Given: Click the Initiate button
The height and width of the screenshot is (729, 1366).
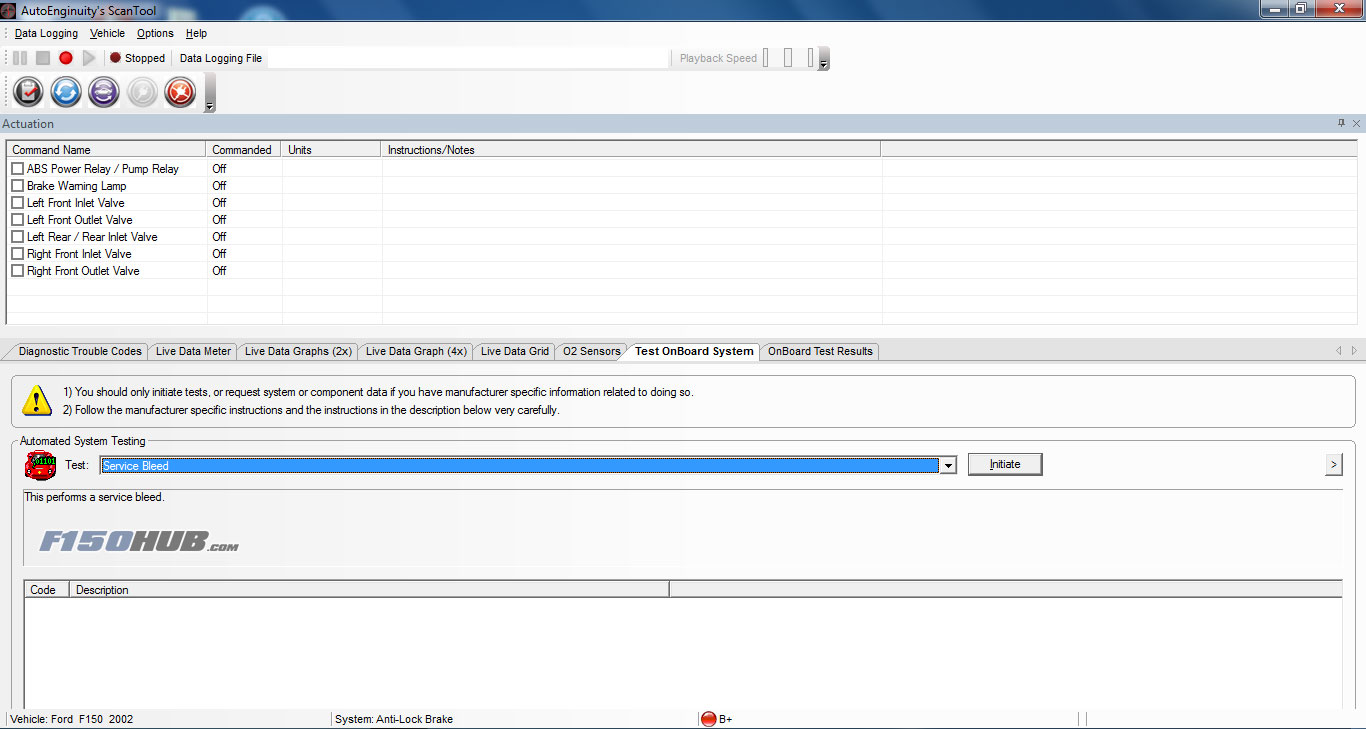Looking at the screenshot, I should (1005, 464).
